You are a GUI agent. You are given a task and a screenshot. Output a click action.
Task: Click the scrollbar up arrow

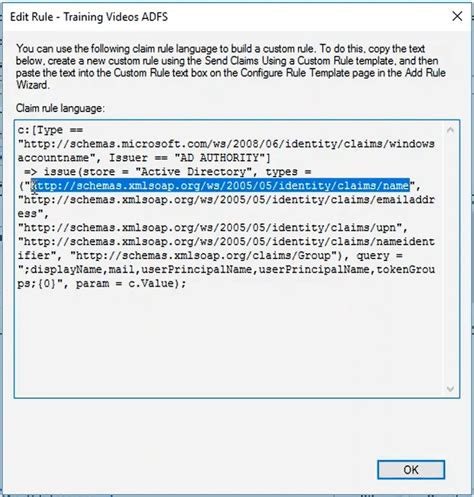(450, 130)
